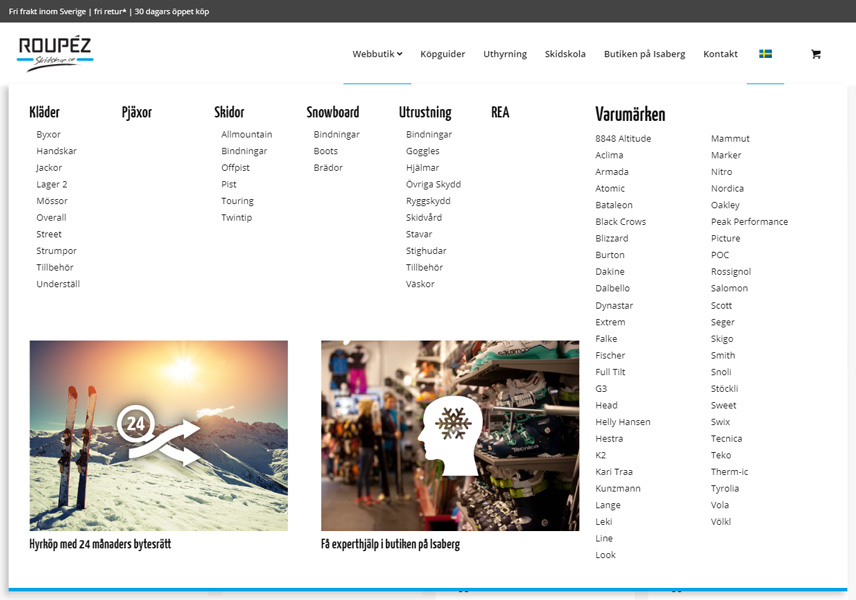Click 'Få experthjälp i butiken på Isaberg' caption

(390, 544)
